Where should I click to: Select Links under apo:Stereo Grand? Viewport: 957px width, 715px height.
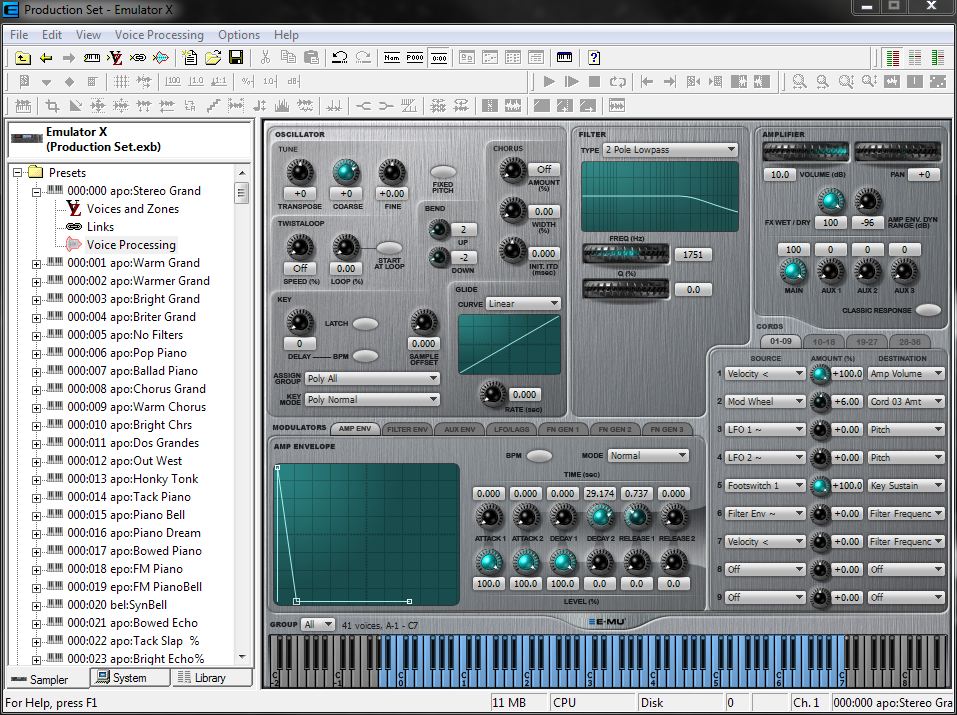(100, 227)
